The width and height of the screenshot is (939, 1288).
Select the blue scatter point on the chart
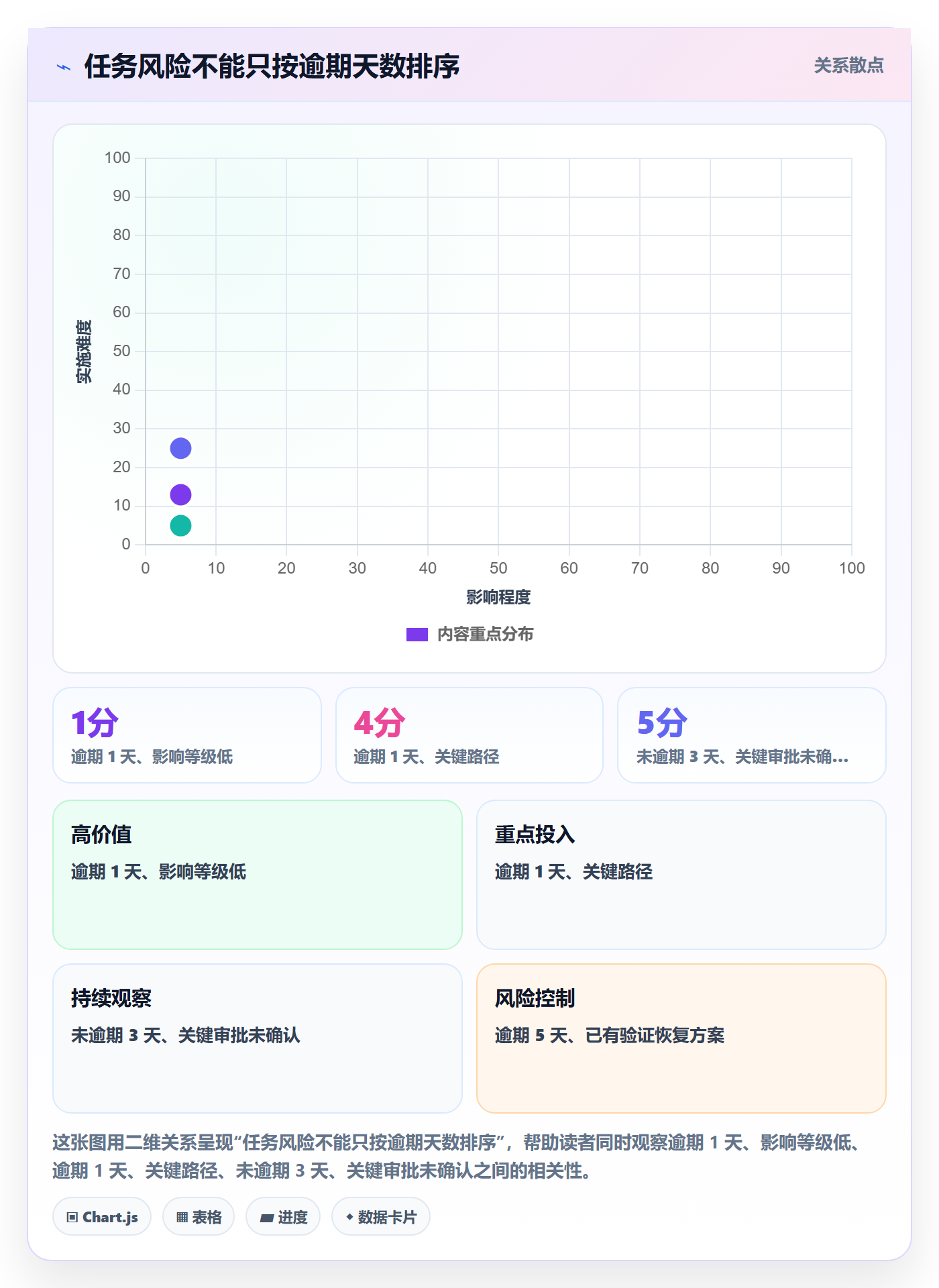pos(180,448)
